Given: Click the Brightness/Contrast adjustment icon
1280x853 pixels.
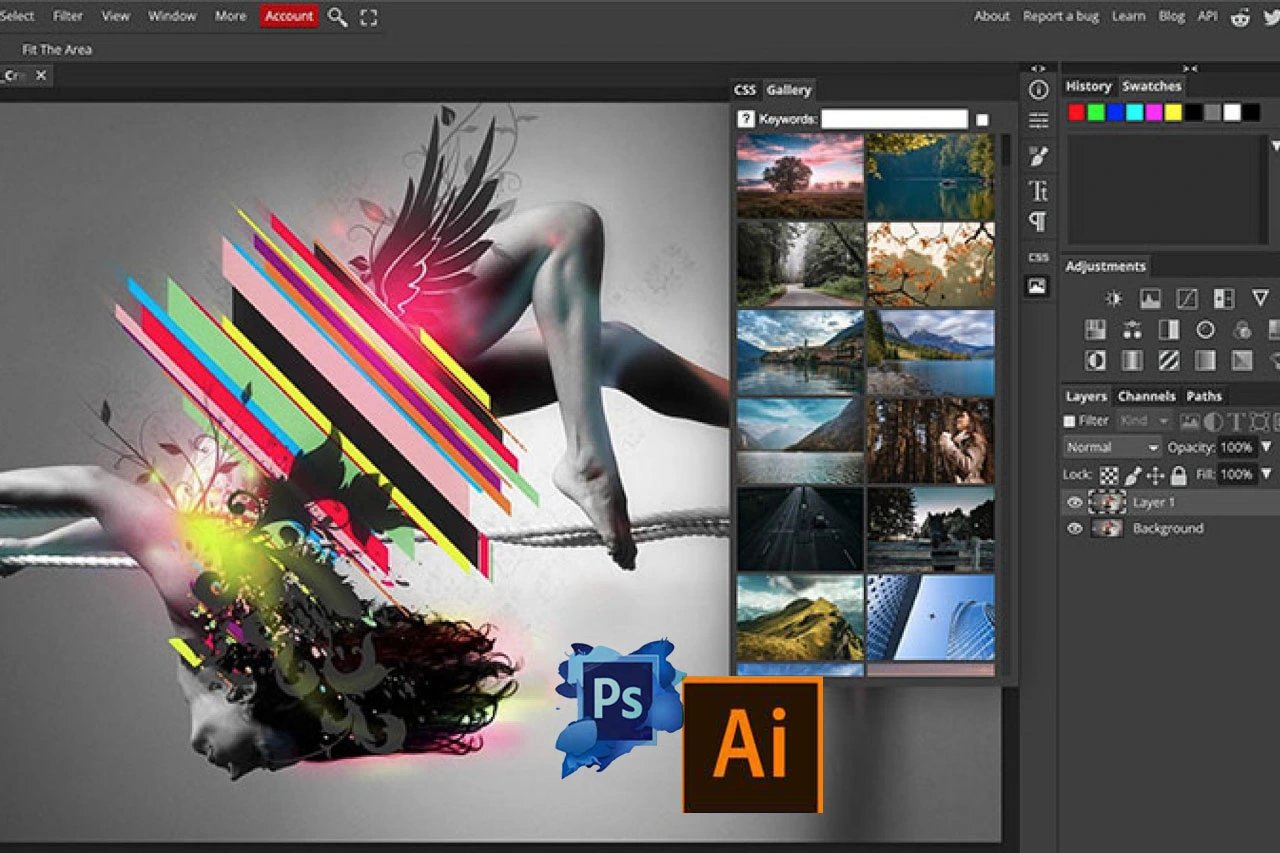Looking at the screenshot, I should (1113, 298).
